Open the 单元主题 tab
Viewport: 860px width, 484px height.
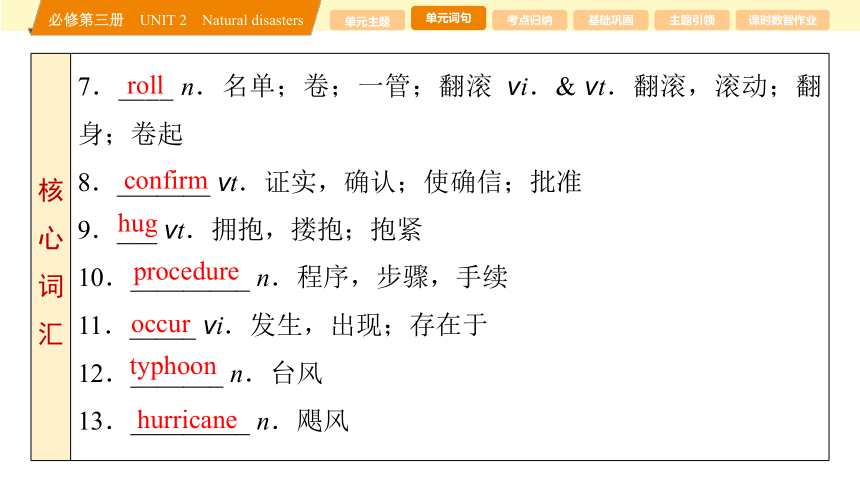367,21
